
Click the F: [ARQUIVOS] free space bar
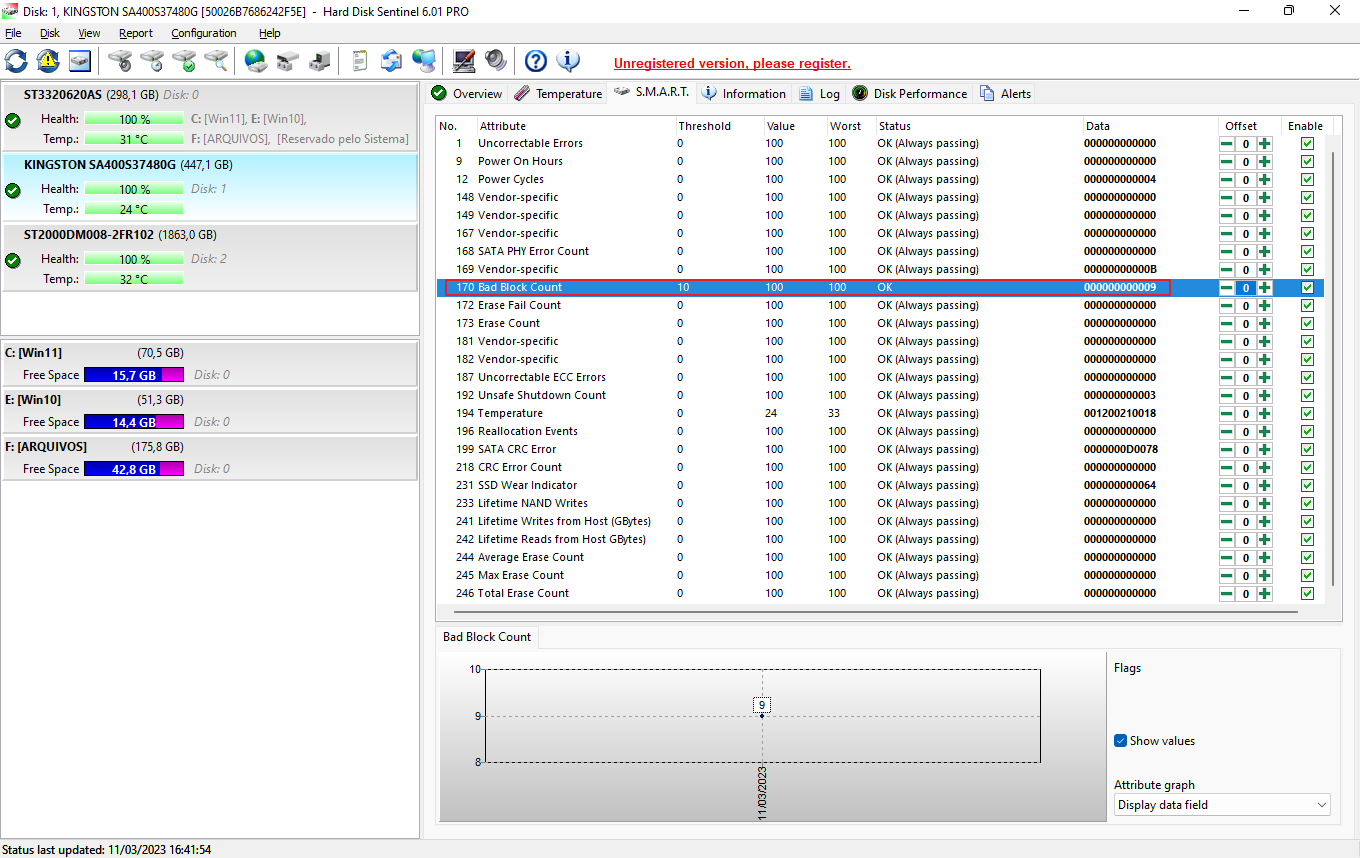134,469
